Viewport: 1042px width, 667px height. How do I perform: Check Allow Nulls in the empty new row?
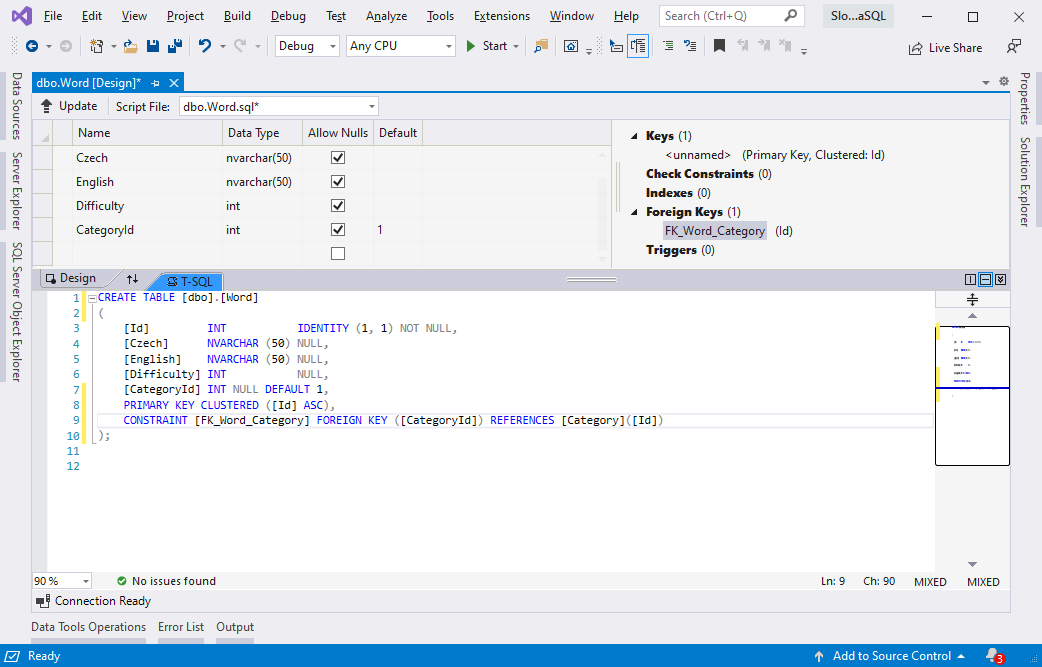[x=338, y=253]
